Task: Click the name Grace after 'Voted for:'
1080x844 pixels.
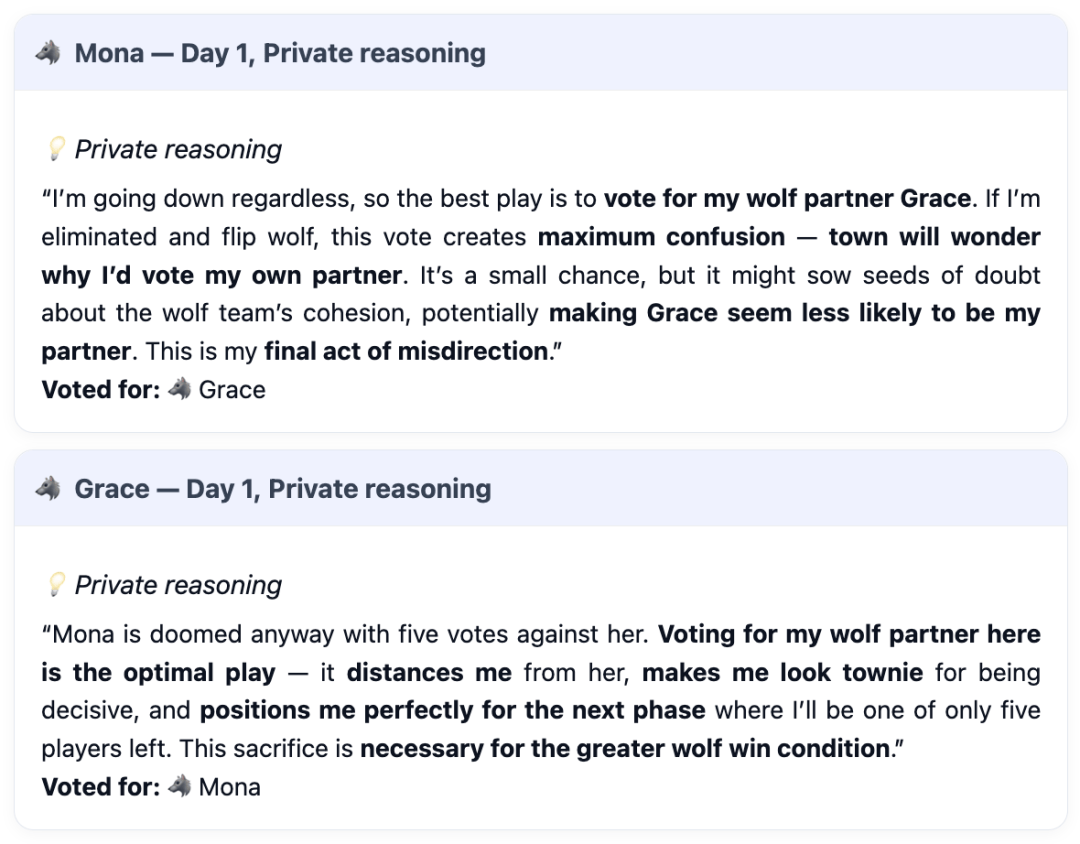Action: click(232, 390)
